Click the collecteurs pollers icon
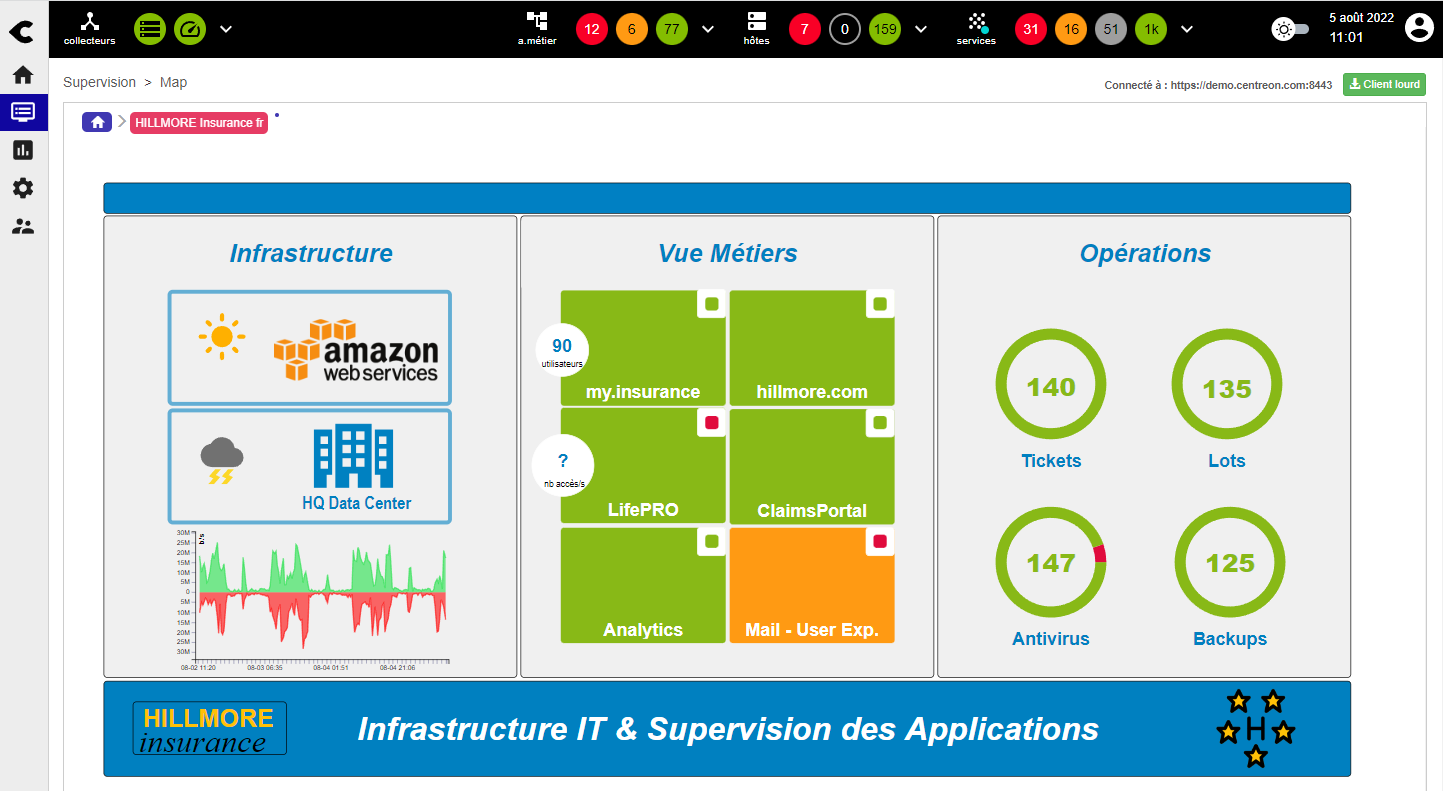The width and height of the screenshot is (1443, 791). (89, 28)
